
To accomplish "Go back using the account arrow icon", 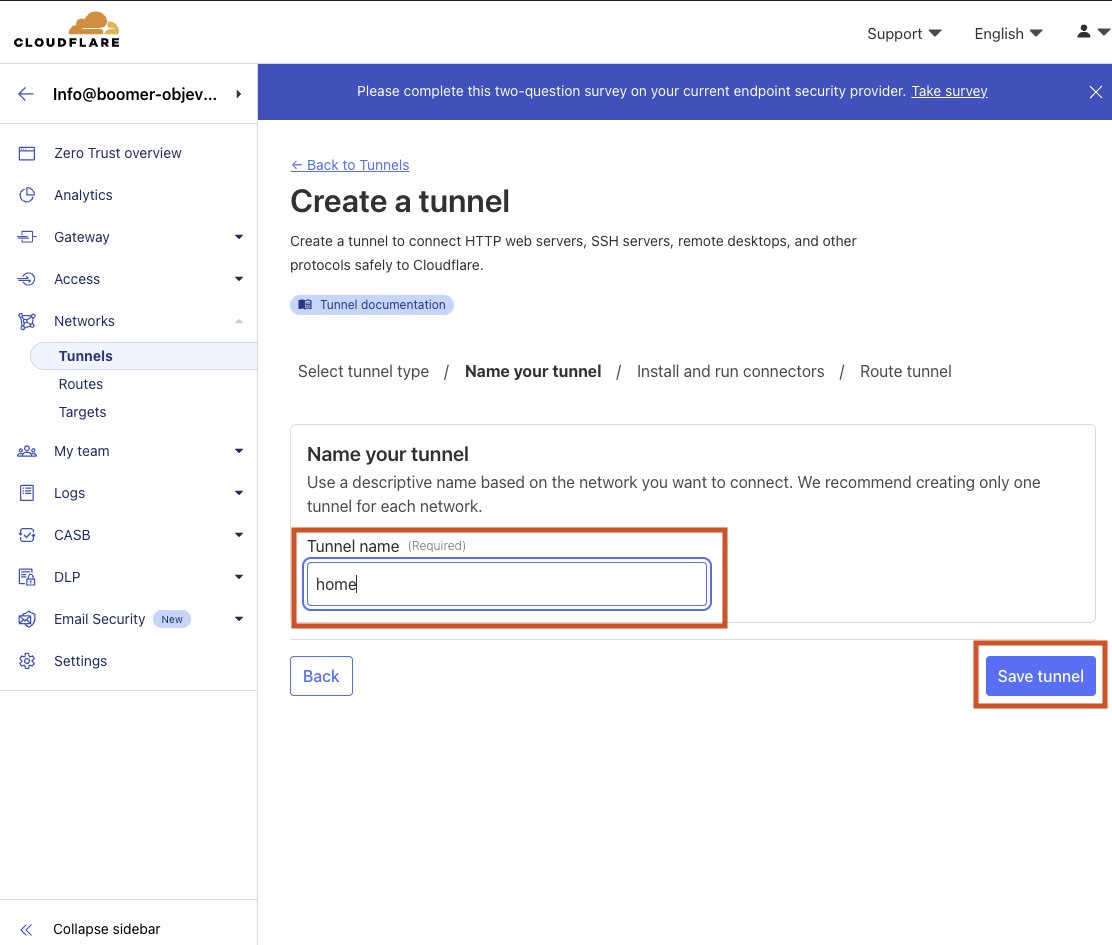I will [x=26, y=94].
